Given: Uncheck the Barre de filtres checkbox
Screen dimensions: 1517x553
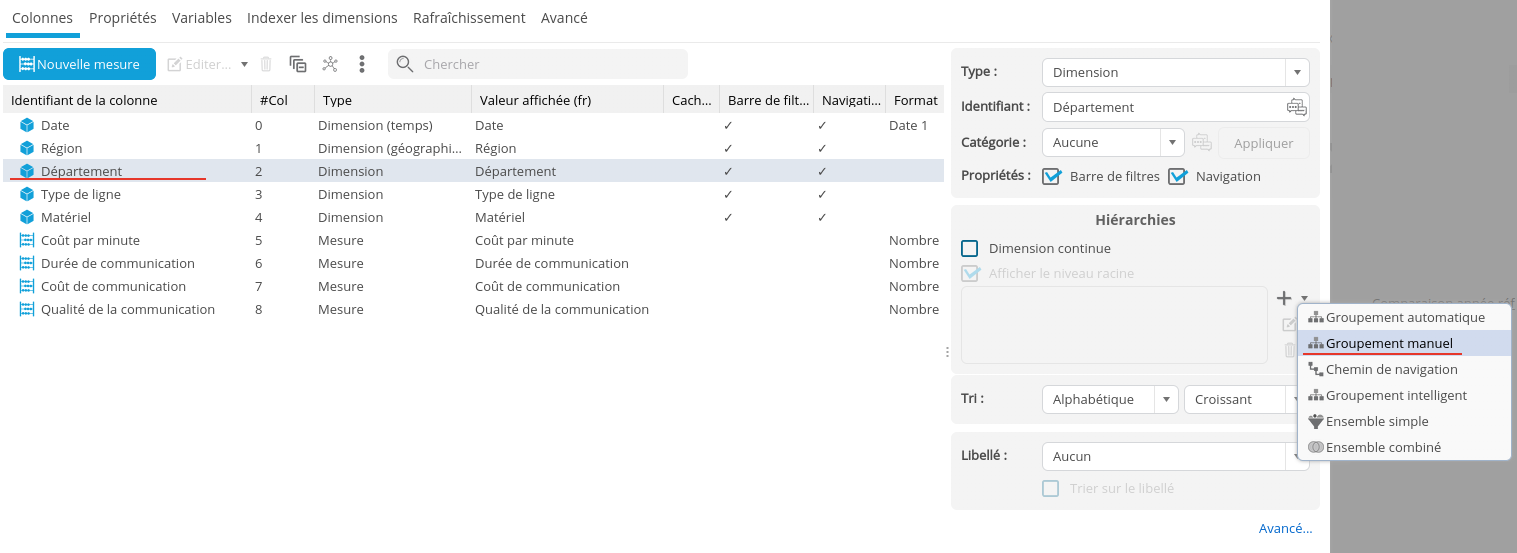Looking at the screenshot, I should coord(1051,176).
